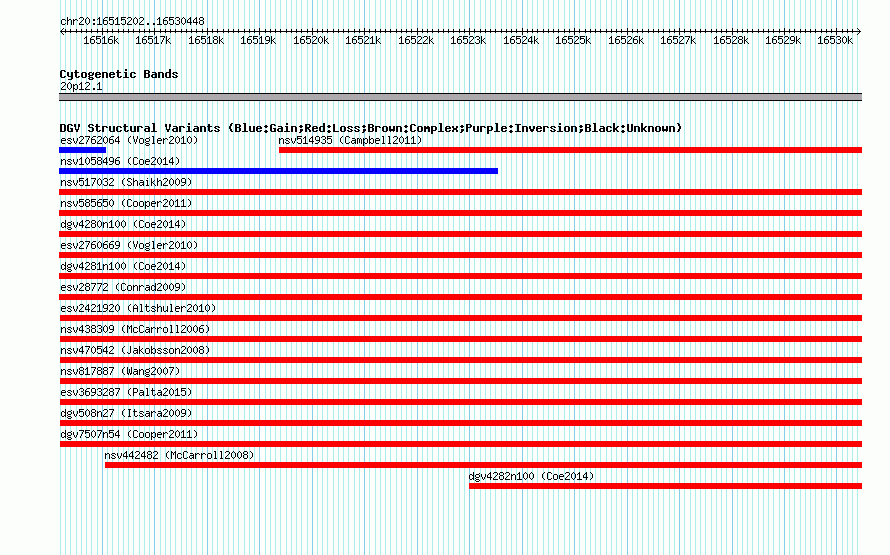Click the Cytogenetic Bands track title
The width and height of the screenshot is (890, 555).
tap(119, 74)
